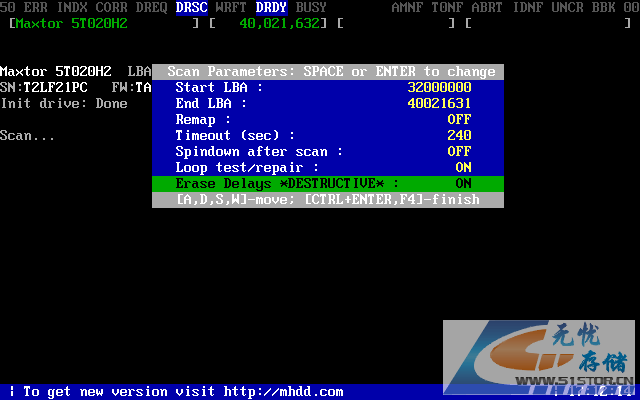Toggle Erase Delays DESTRUCTIVE ON value
The image size is (640, 400).
tap(463, 183)
